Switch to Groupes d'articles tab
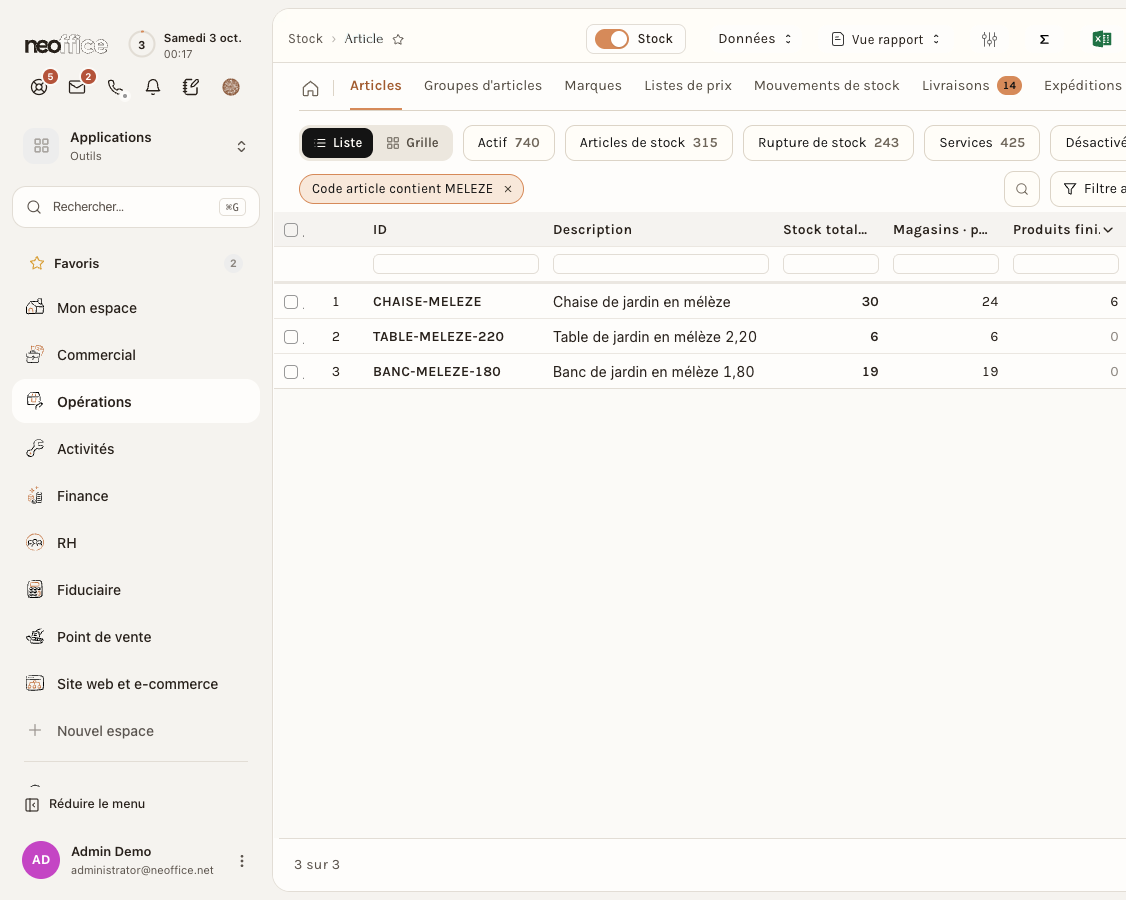The width and height of the screenshot is (1126, 900). click(x=483, y=85)
